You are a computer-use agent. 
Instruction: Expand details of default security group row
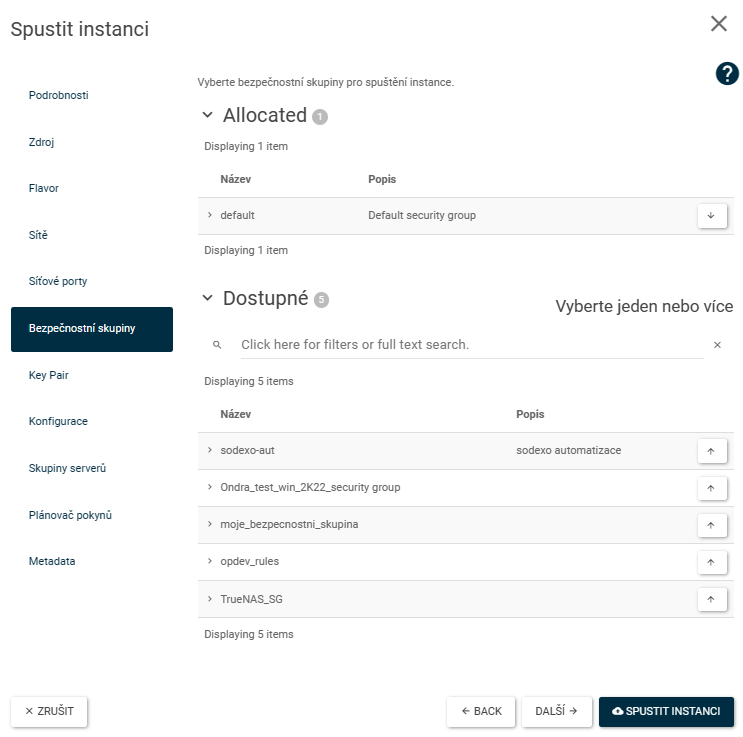point(209,215)
